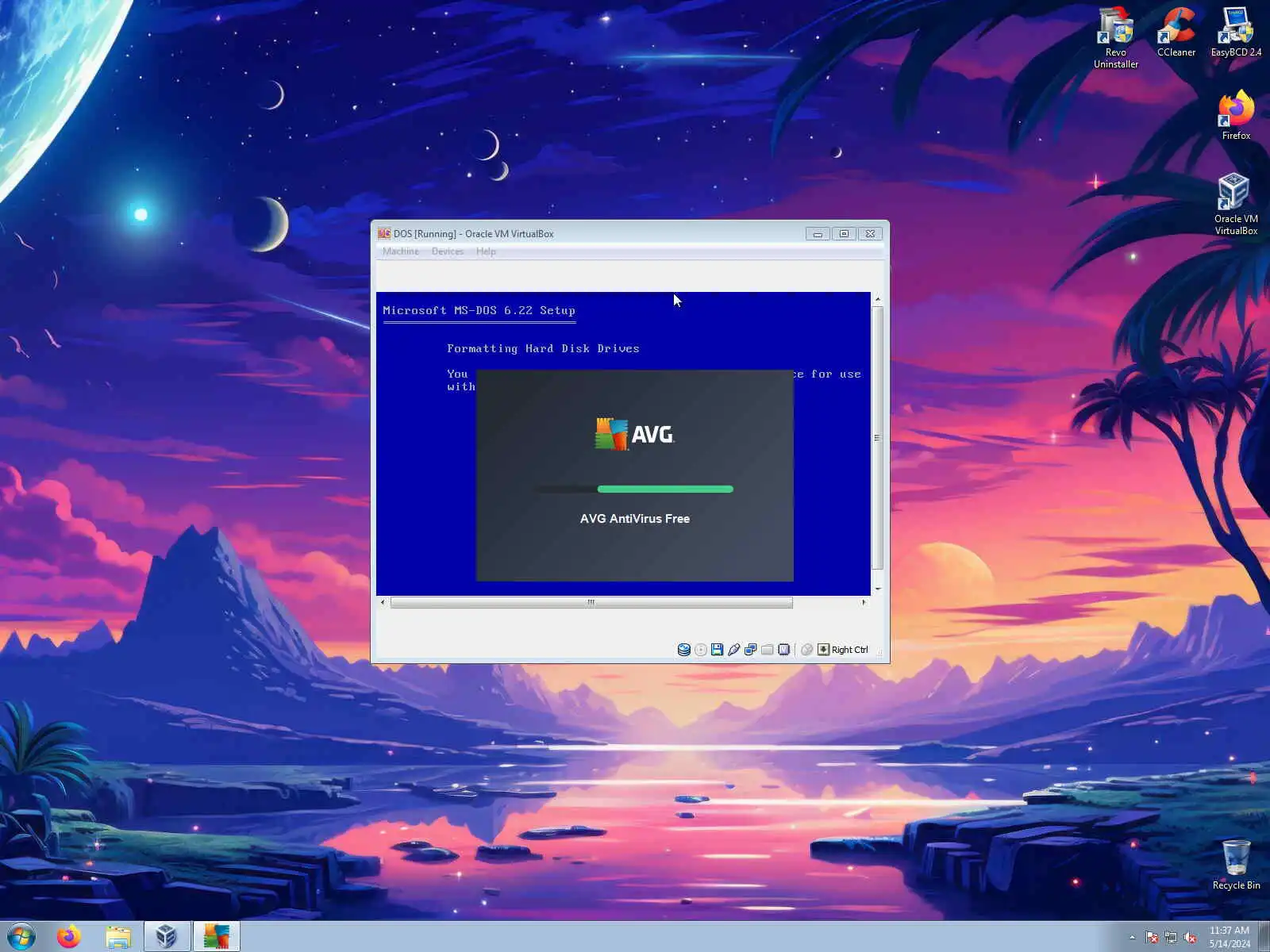Open the hard disk activity indicator
The height and width of the screenshot is (952, 1270).
(x=683, y=650)
